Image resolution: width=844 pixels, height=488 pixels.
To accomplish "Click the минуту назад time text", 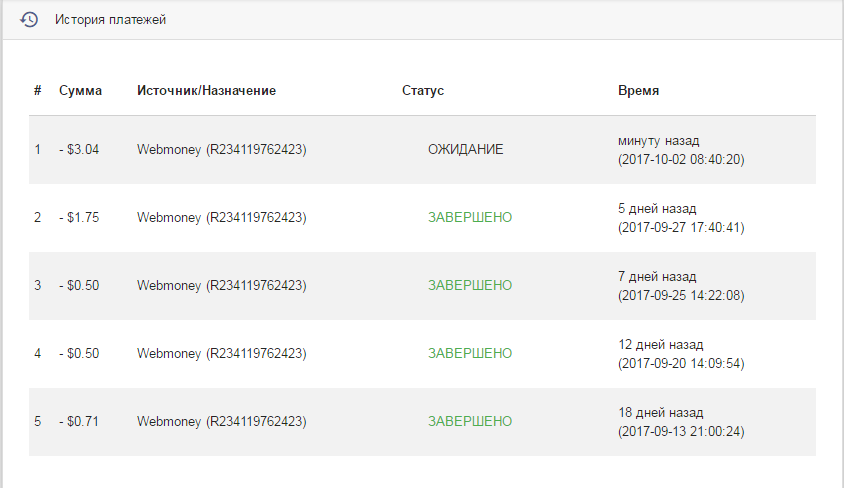I will tap(659, 141).
